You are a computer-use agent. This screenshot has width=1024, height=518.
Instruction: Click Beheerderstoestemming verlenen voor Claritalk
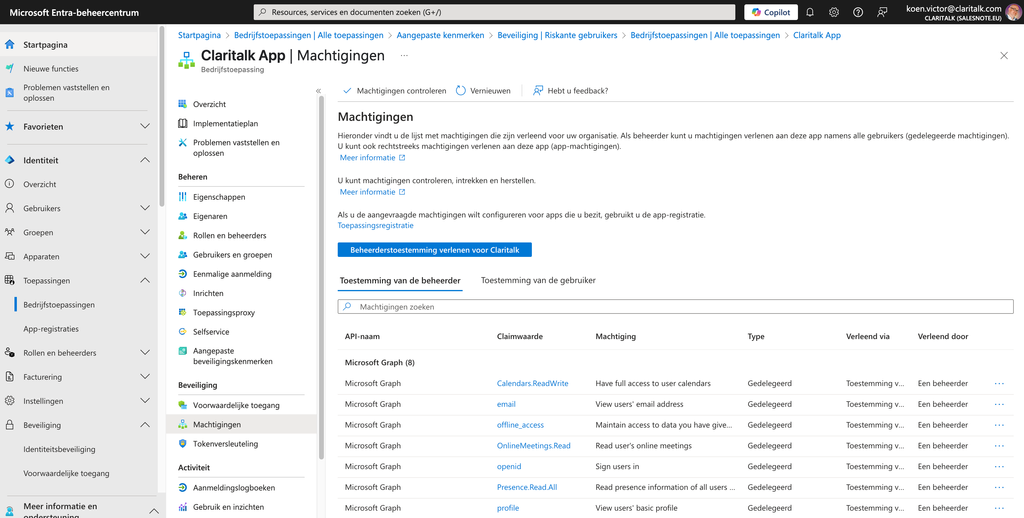pyautogui.click(x=434, y=250)
